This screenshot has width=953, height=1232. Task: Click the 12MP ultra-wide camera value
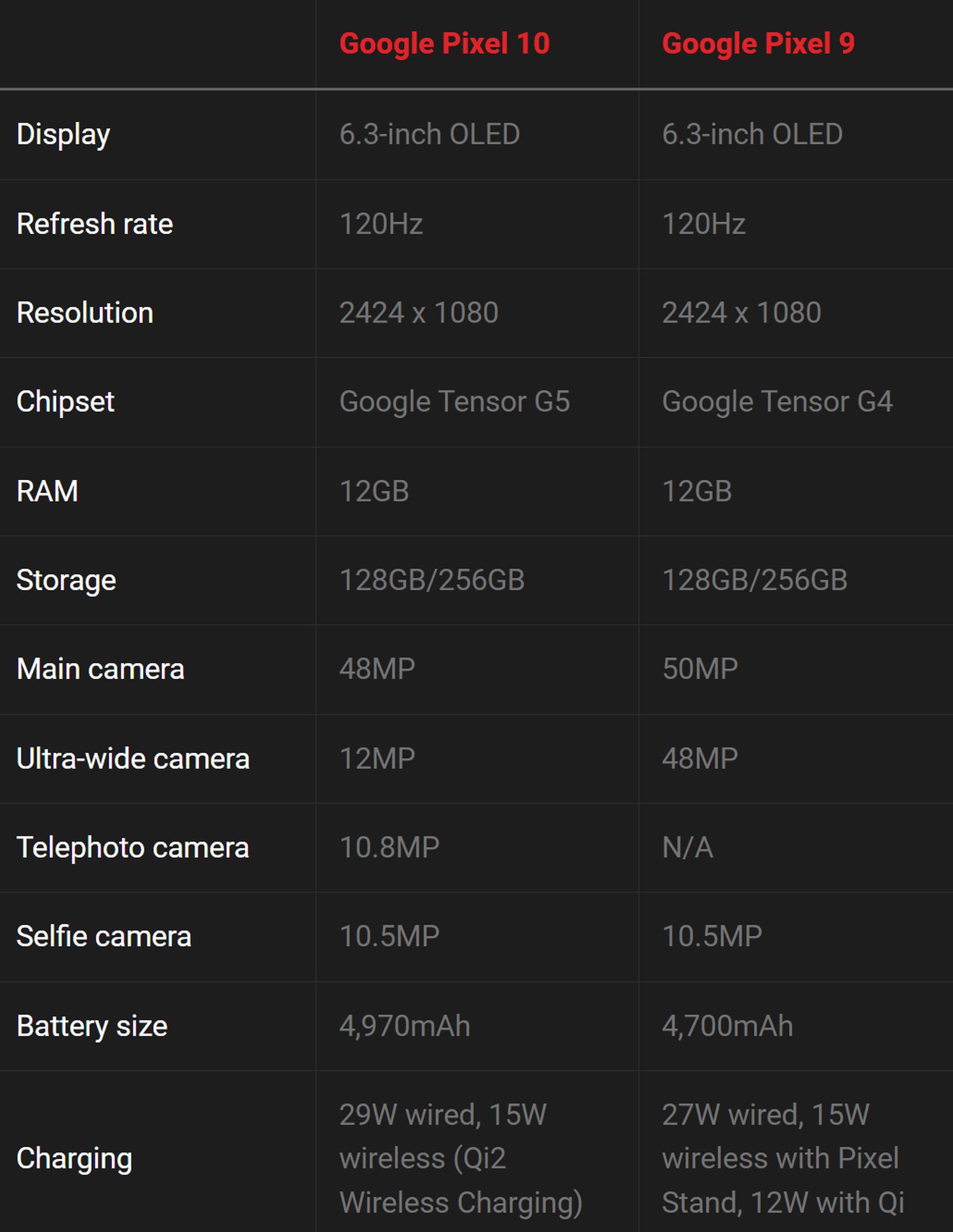[377, 758]
